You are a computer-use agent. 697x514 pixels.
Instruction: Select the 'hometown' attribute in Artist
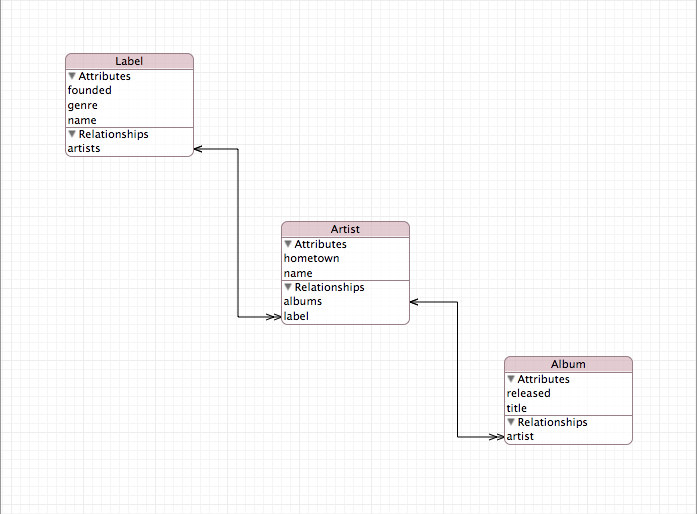coord(345,258)
